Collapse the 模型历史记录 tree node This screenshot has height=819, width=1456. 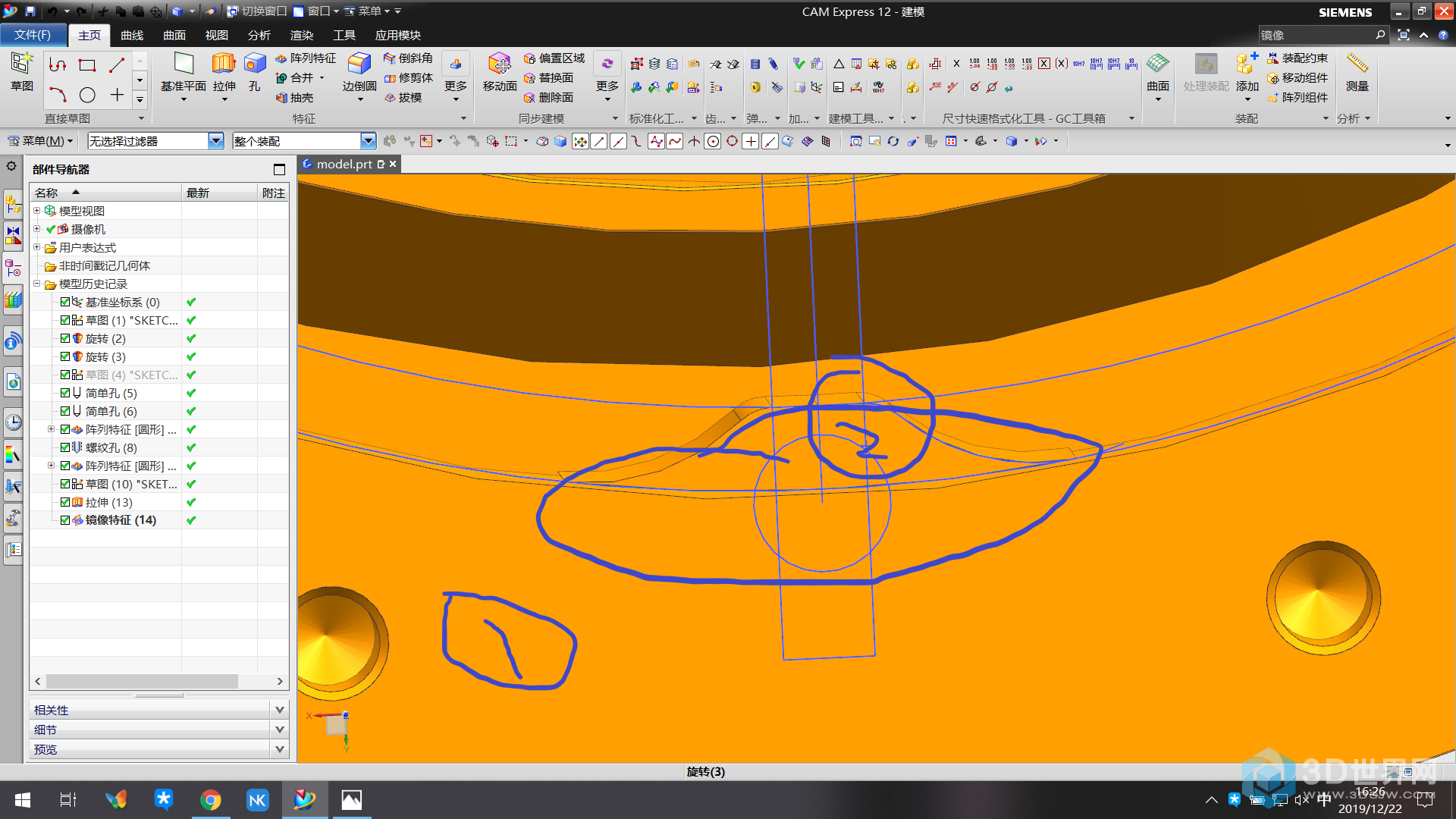click(36, 284)
